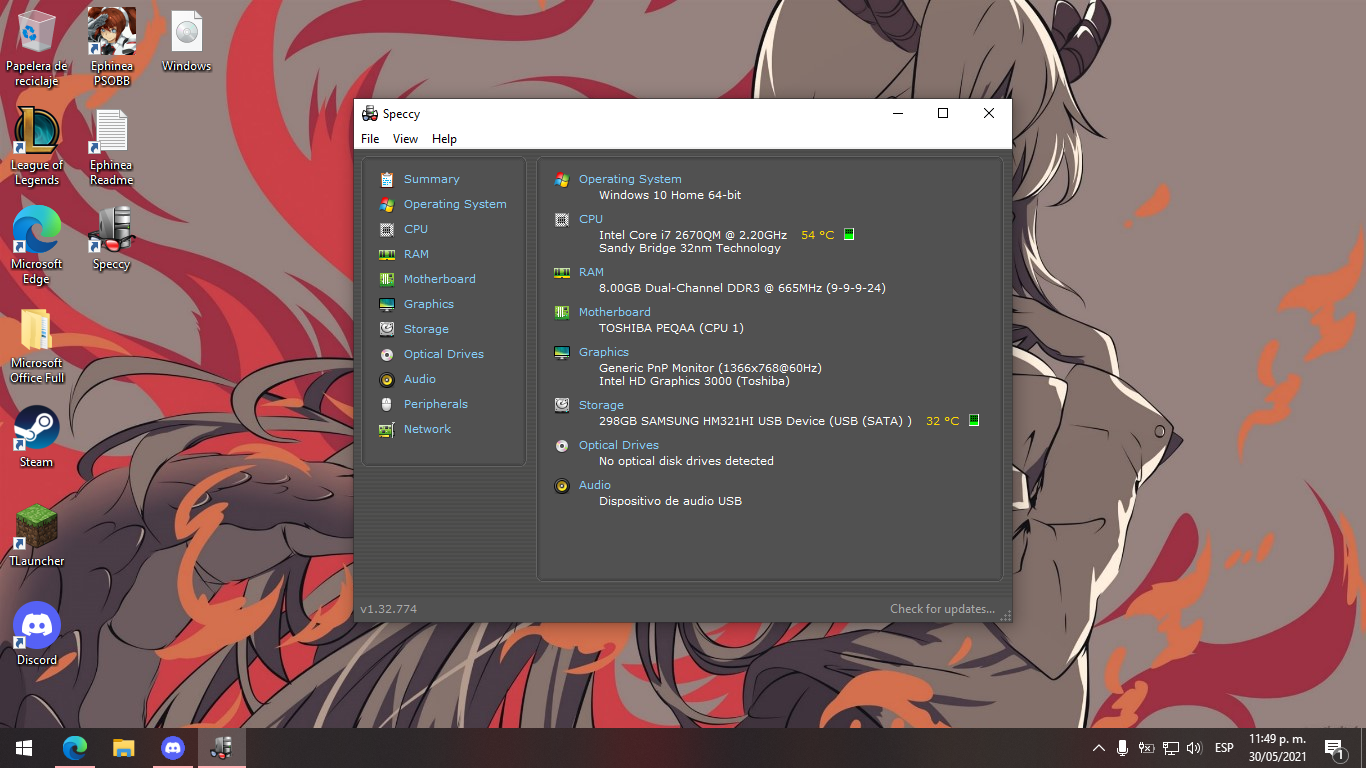Select the TLauncher desktop shortcut

pos(36,536)
